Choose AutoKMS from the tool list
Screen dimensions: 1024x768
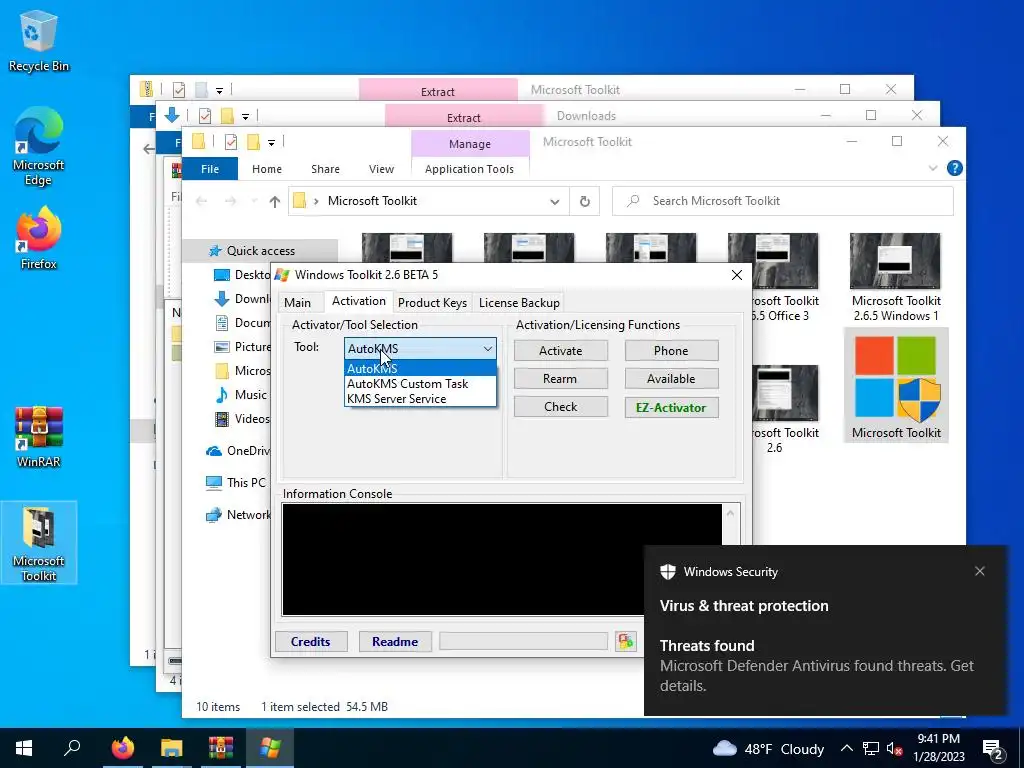[x=420, y=369]
